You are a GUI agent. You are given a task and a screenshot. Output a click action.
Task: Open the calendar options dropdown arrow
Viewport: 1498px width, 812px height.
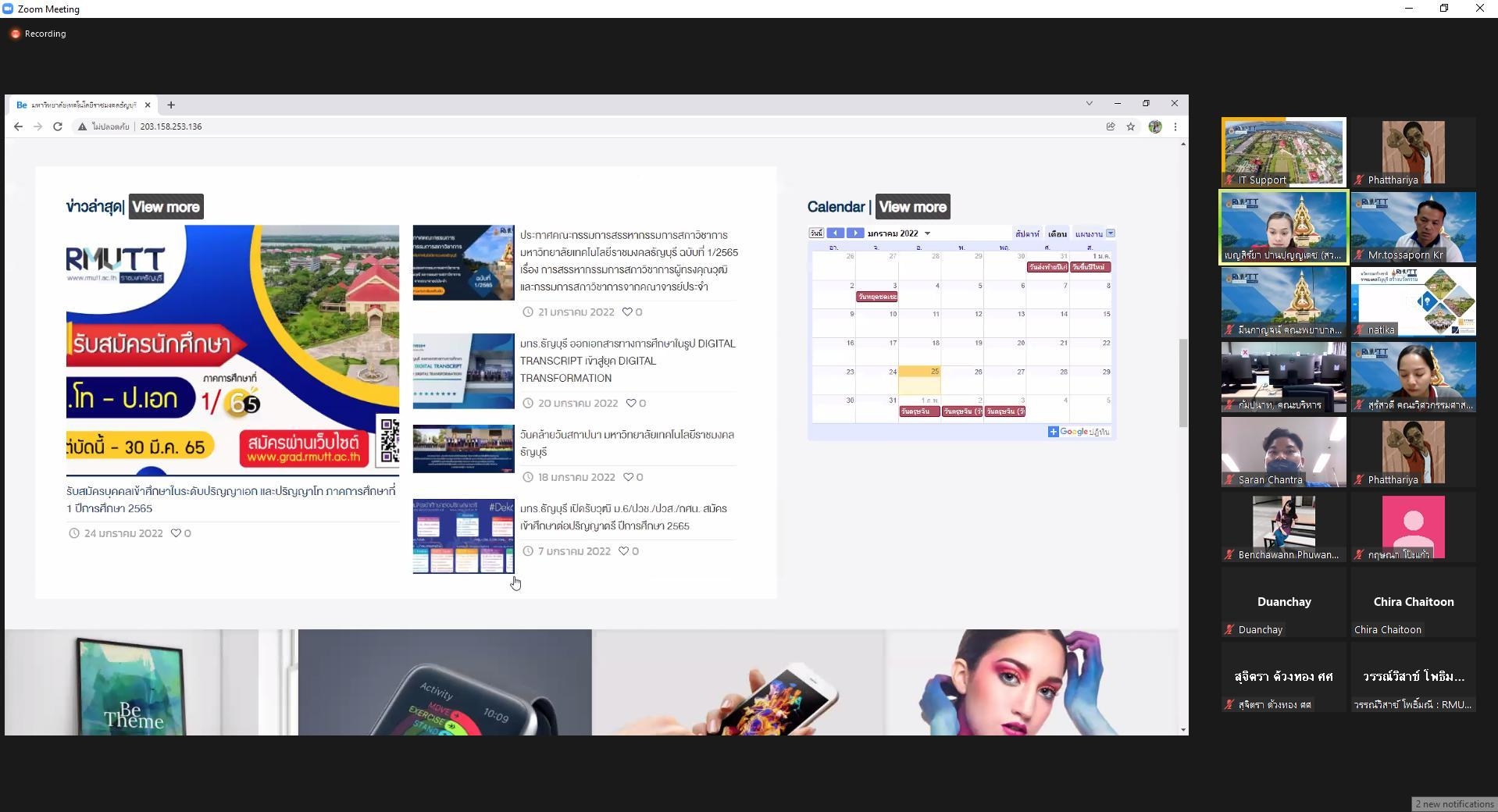pyautogui.click(x=1111, y=233)
